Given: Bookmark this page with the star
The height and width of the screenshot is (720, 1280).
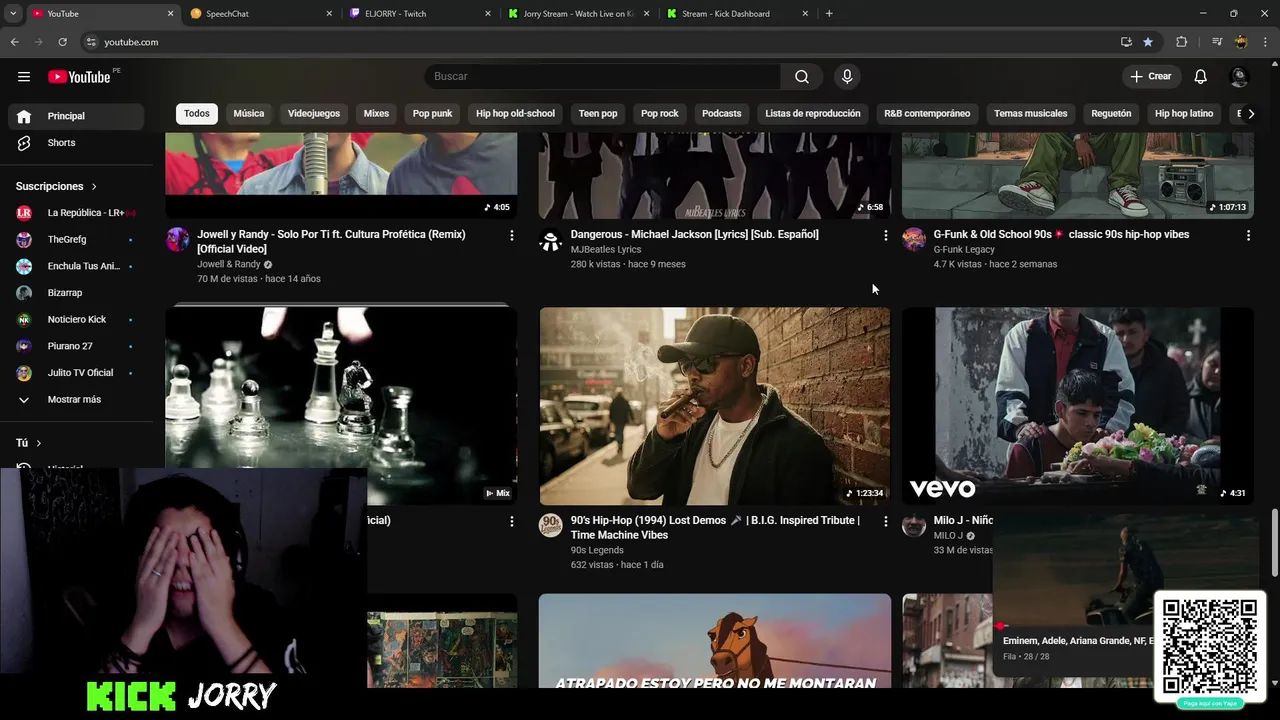Looking at the screenshot, I should click(x=1148, y=42).
